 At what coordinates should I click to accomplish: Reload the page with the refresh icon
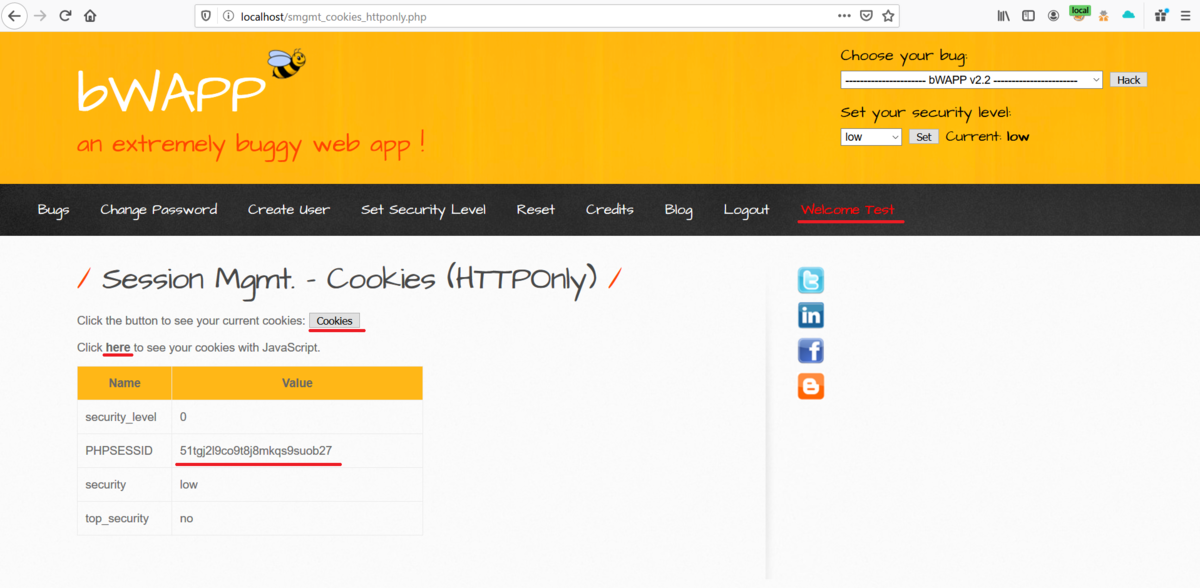tap(65, 16)
